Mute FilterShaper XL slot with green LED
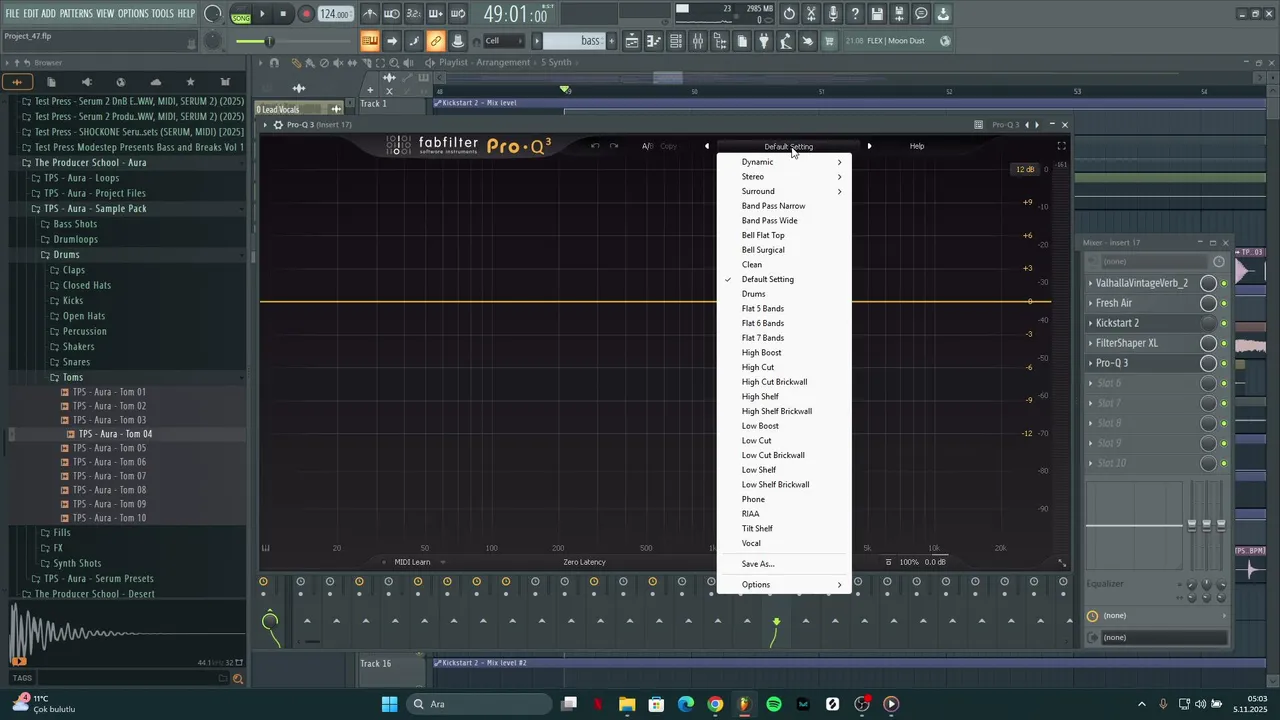1280x720 pixels. coord(1224,344)
